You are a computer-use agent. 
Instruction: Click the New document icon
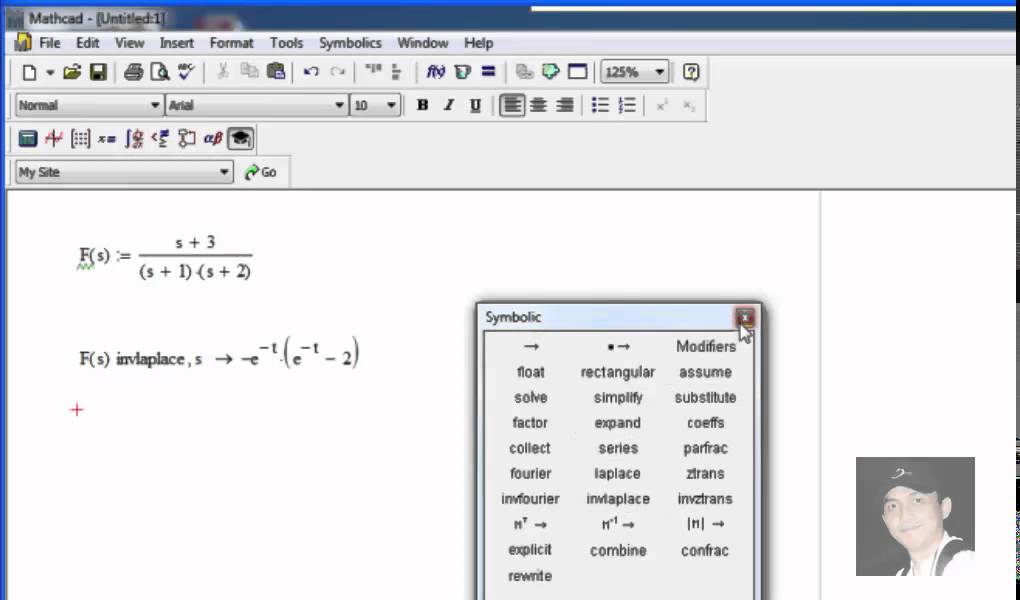click(x=29, y=72)
